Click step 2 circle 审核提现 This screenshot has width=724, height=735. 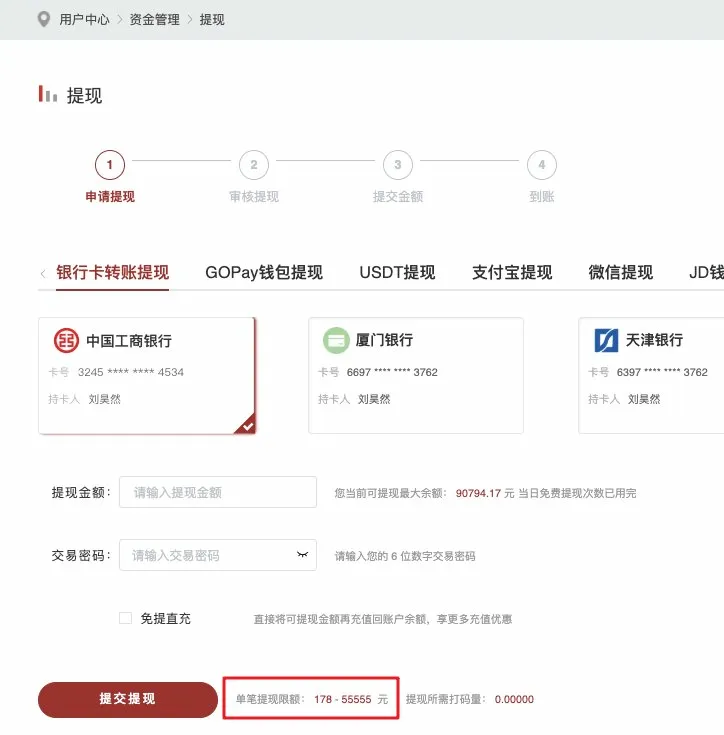point(253,165)
